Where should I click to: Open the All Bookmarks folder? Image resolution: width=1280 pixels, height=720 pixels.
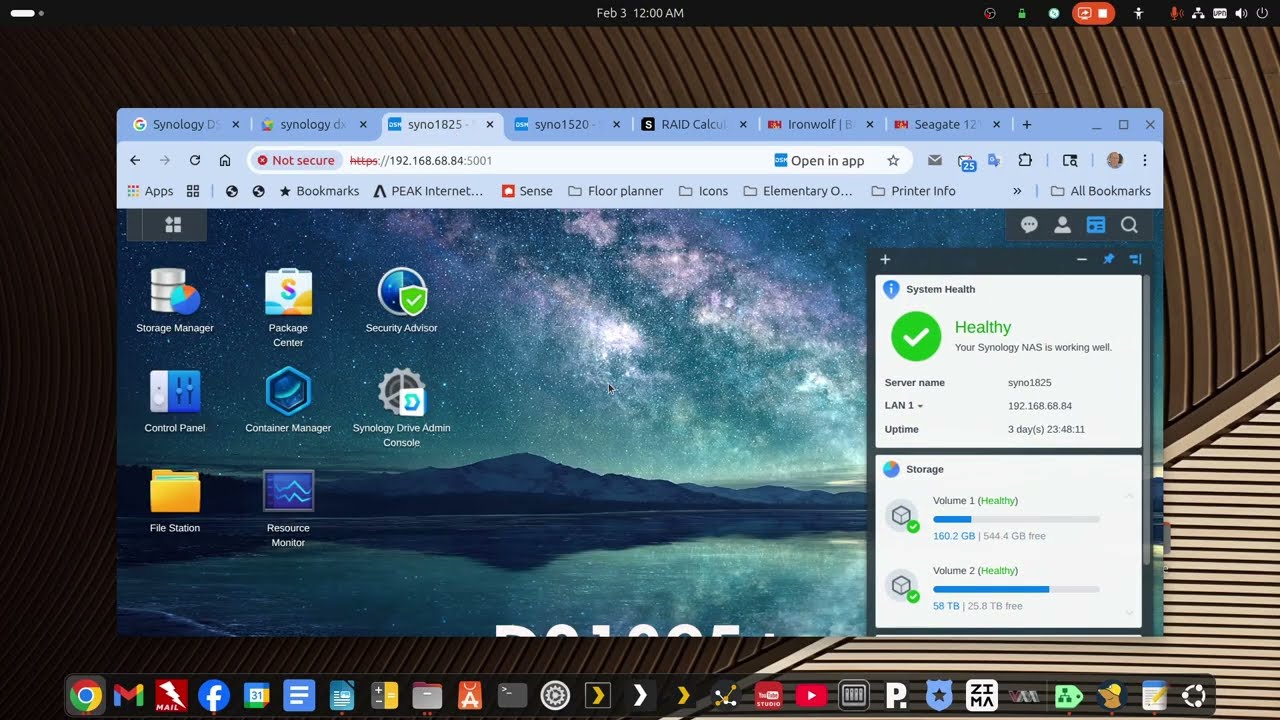pyautogui.click(x=1100, y=191)
